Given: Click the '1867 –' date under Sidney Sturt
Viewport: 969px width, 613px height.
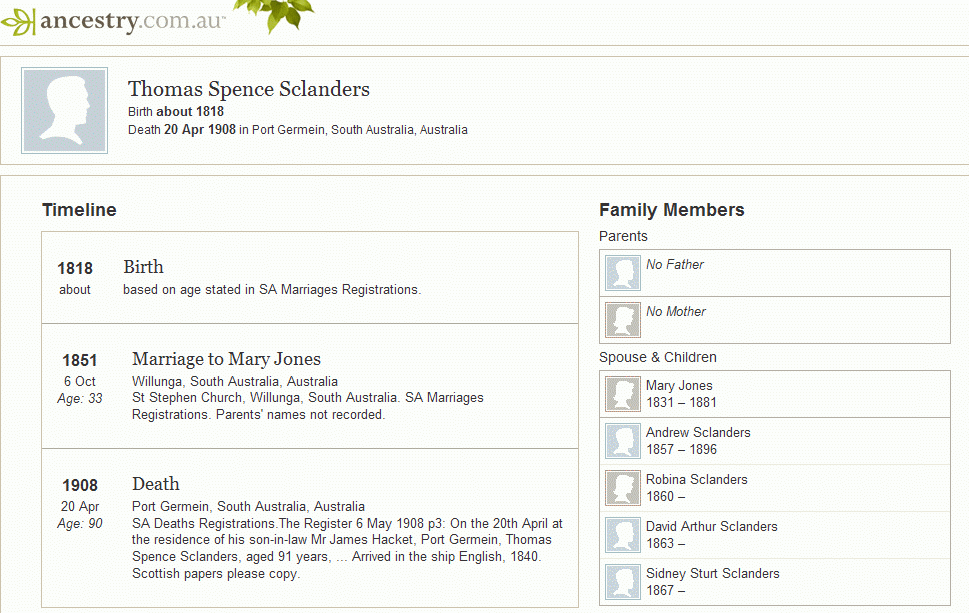Looking at the screenshot, I should pyautogui.click(x=665, y=590).
